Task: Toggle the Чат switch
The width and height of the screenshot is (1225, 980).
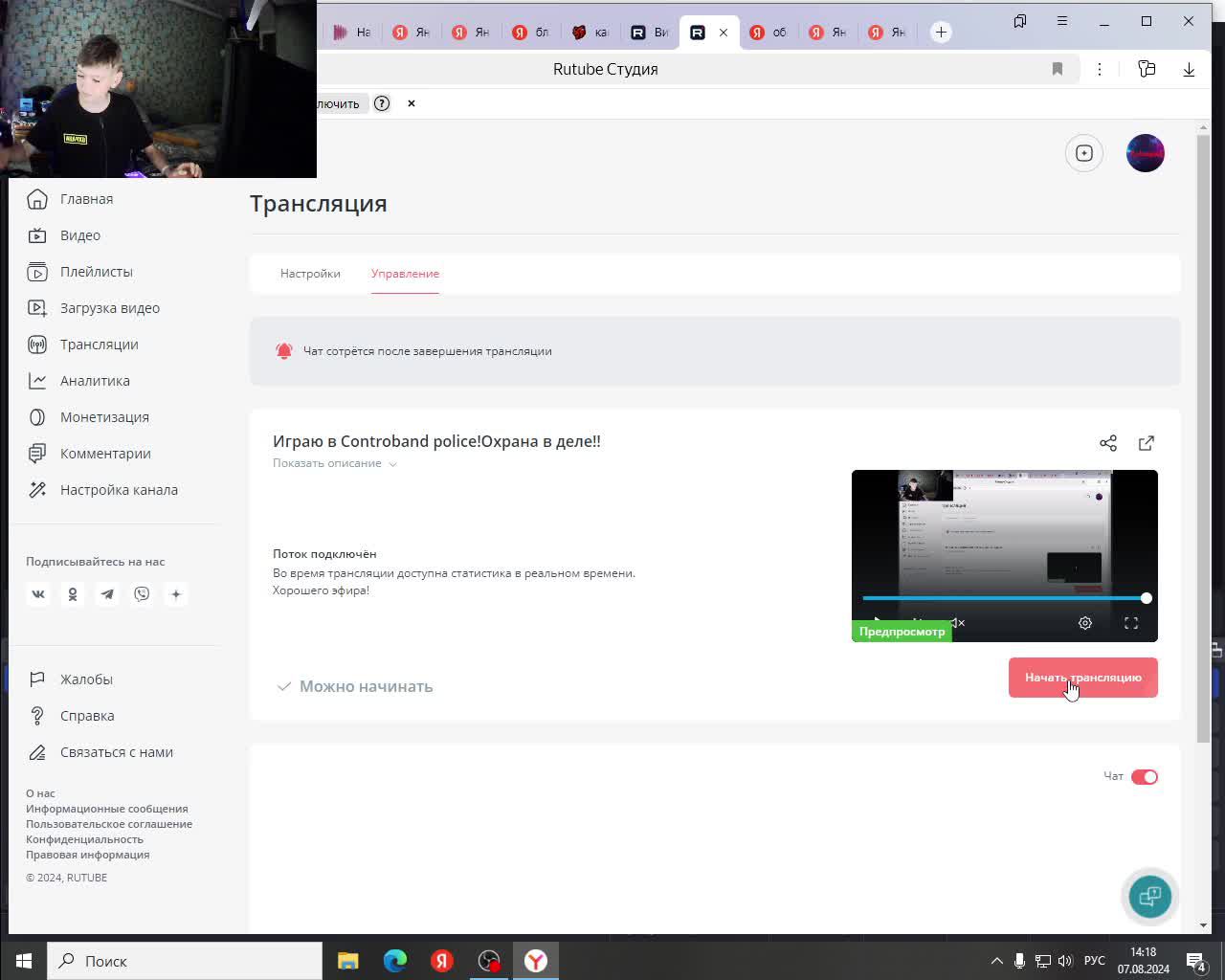Action: point(1145,777)
